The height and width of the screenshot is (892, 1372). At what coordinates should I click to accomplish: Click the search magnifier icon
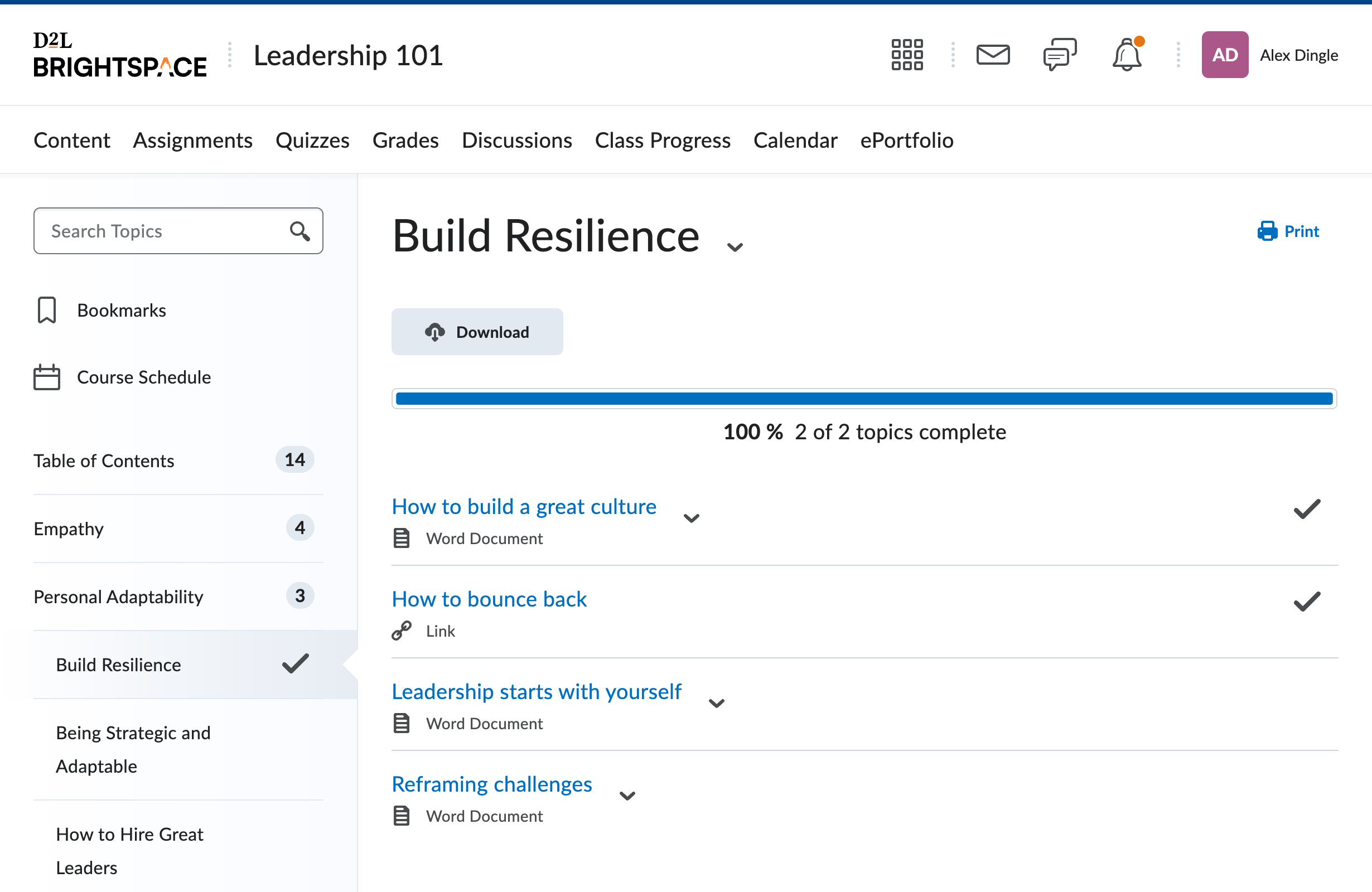click(299, 231)
